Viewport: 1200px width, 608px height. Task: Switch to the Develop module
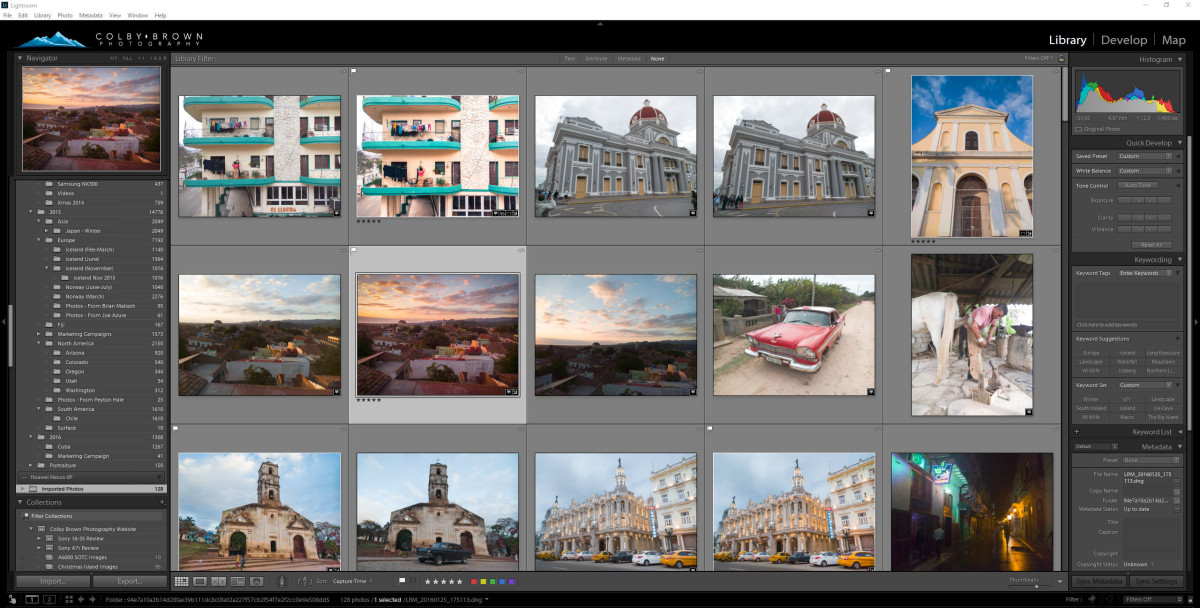(x=1124, y=40)
